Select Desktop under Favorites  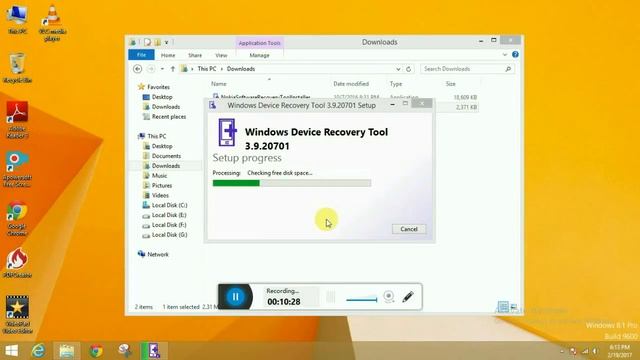(x=162, y=97)
